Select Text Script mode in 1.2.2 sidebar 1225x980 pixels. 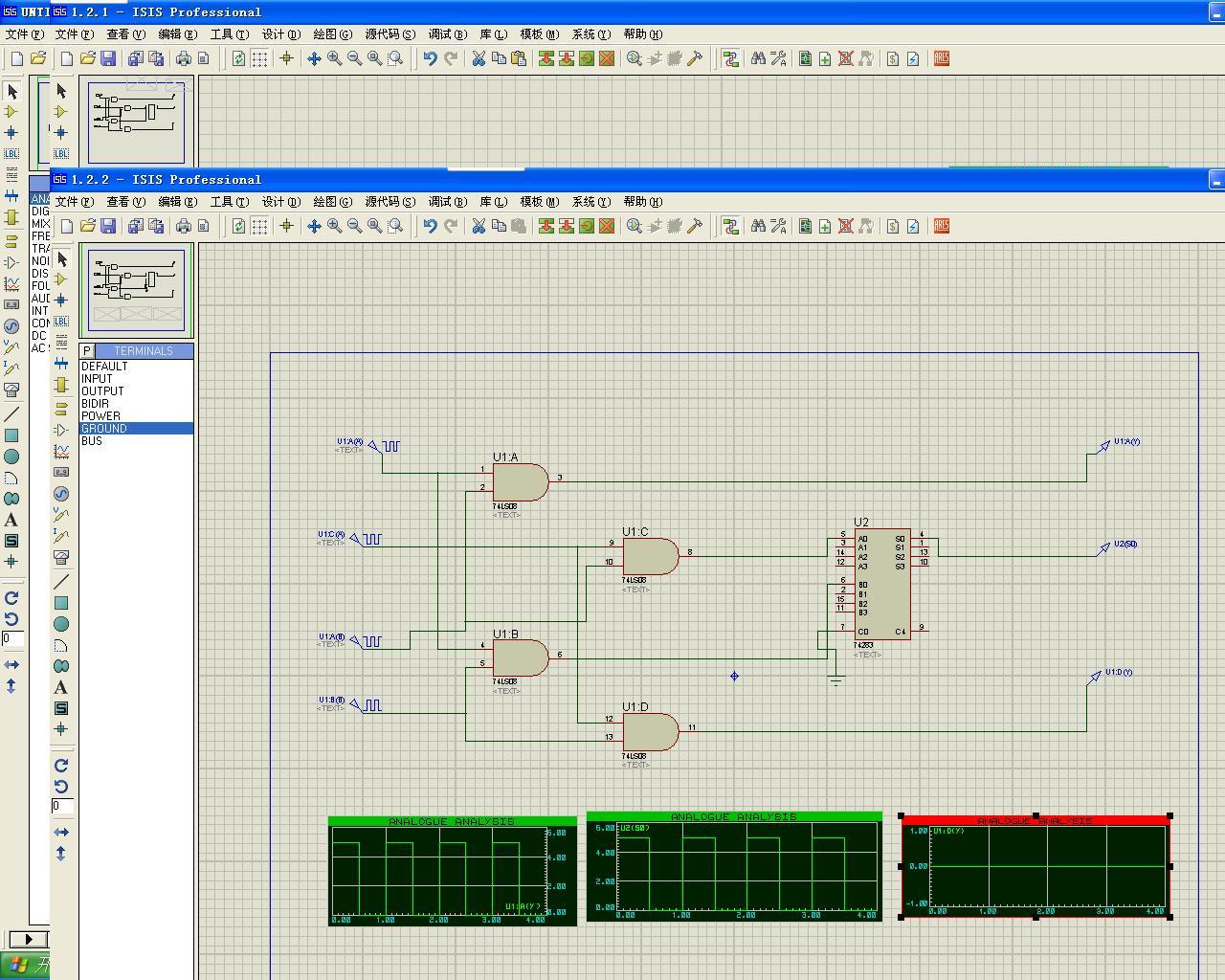click(61, 343)
